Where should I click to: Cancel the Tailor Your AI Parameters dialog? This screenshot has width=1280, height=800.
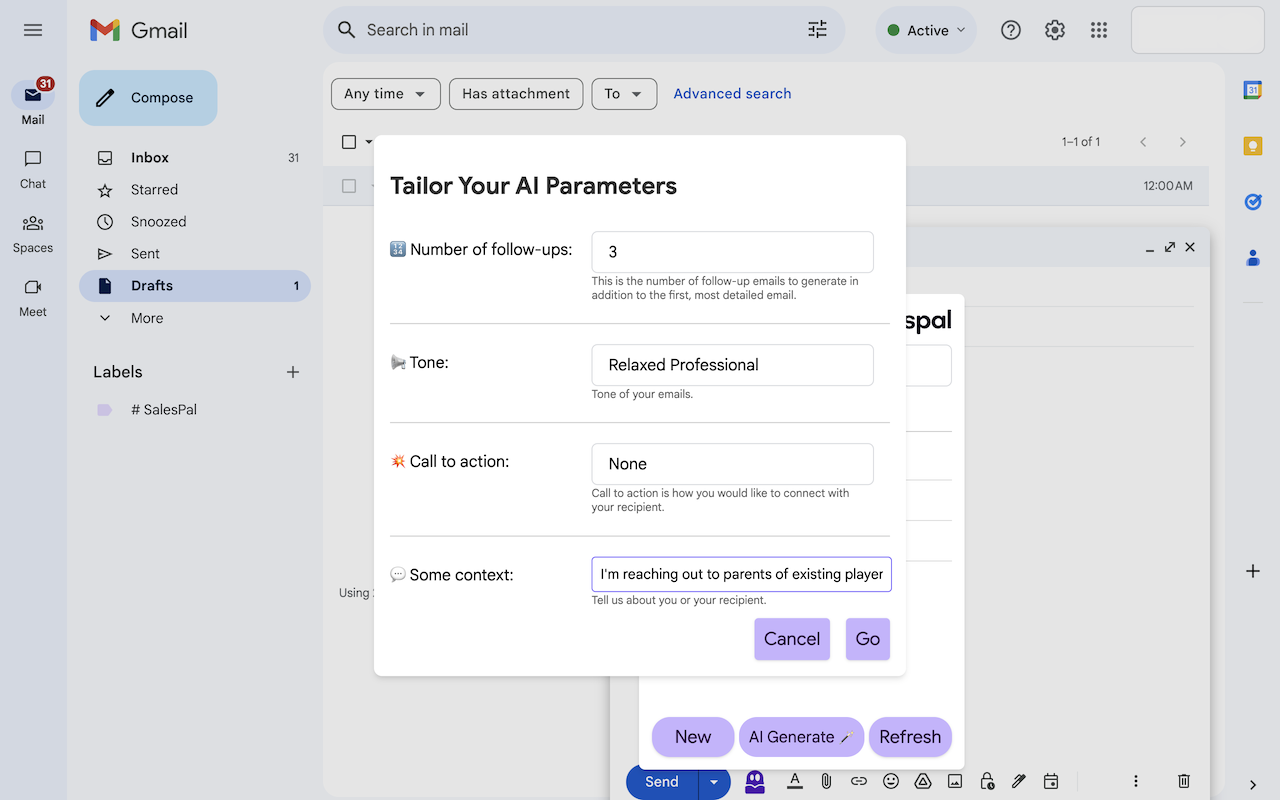coord(792,639)
